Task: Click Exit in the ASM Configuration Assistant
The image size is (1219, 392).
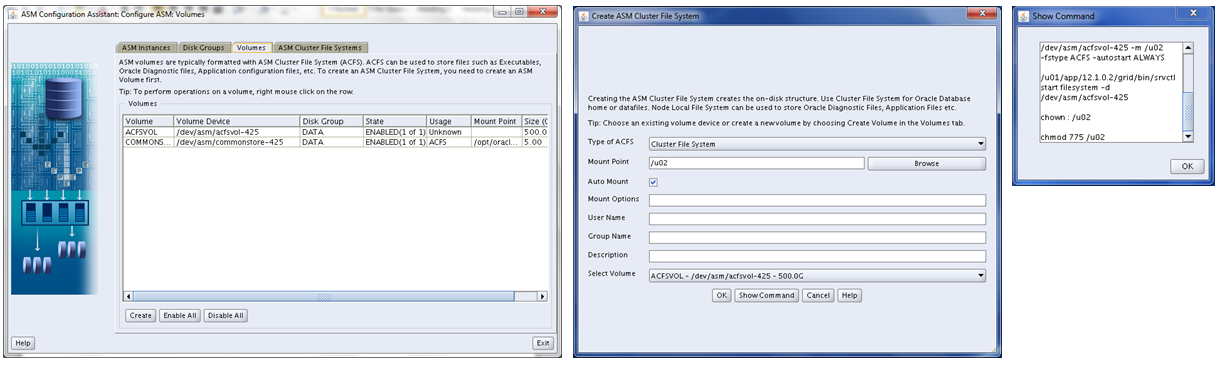Action: pos(542,343)
